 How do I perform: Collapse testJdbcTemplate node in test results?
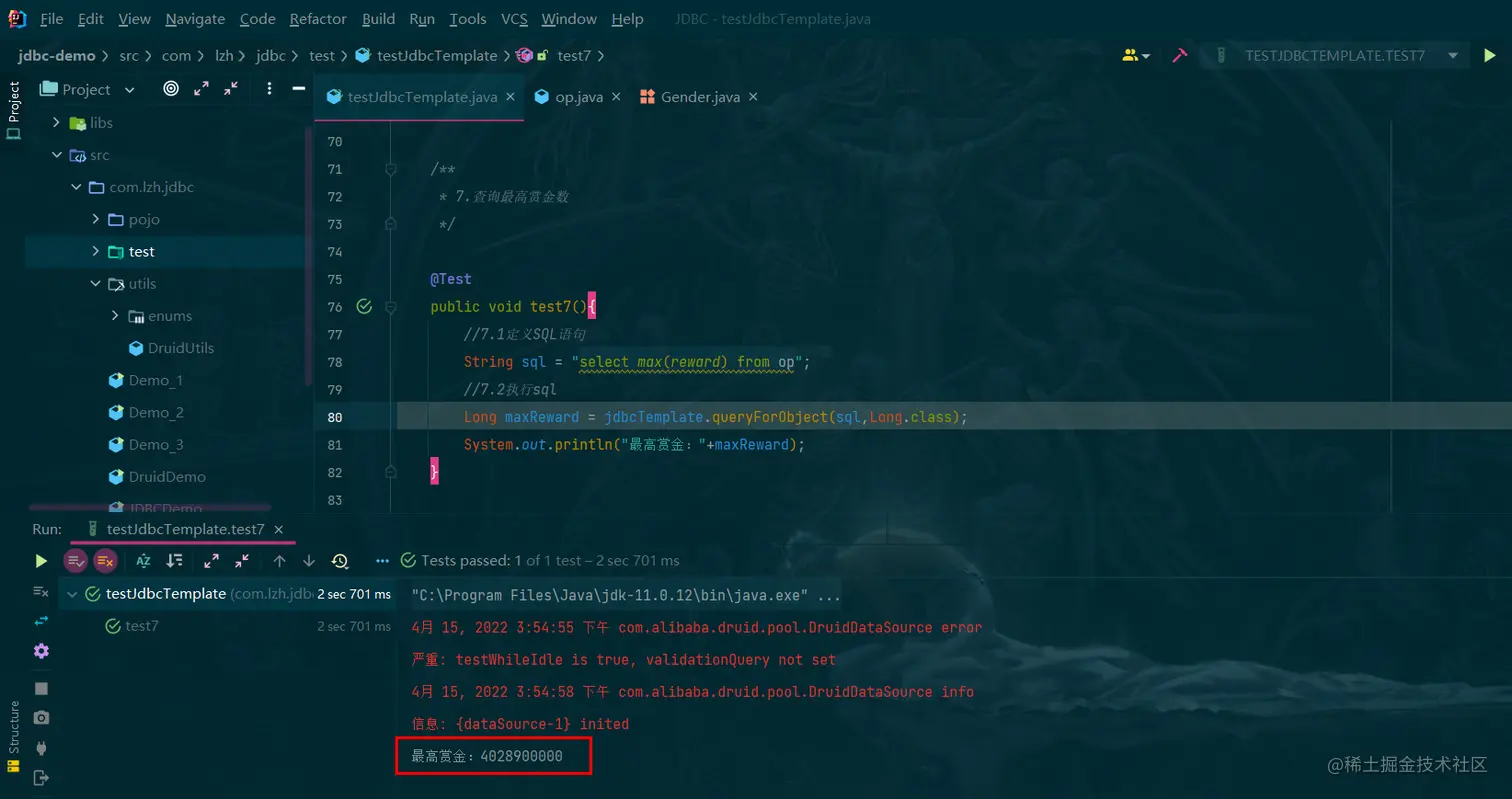pyautogui.click(x=71, y=594)
